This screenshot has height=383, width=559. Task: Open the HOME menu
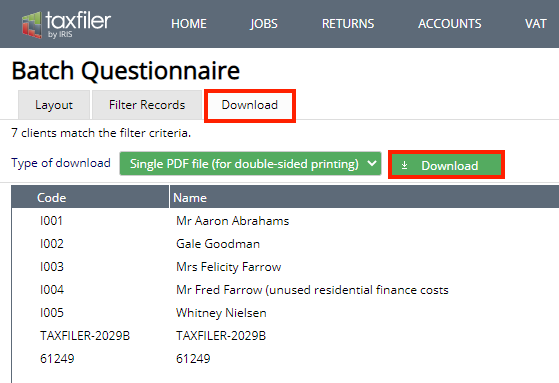point(189,24)
